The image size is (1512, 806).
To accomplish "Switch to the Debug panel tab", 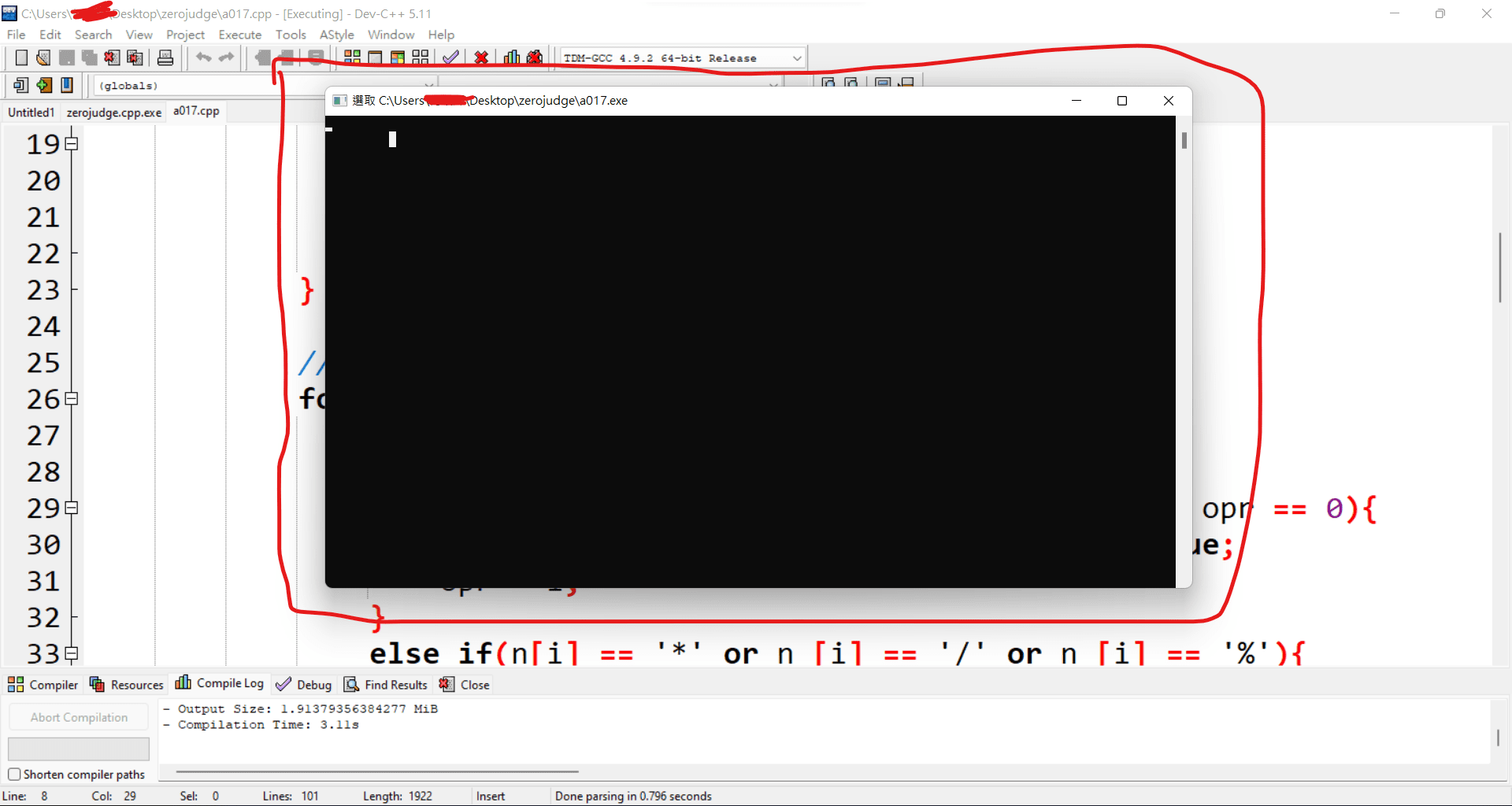I will pyautogui.click(x=313, y=684).
